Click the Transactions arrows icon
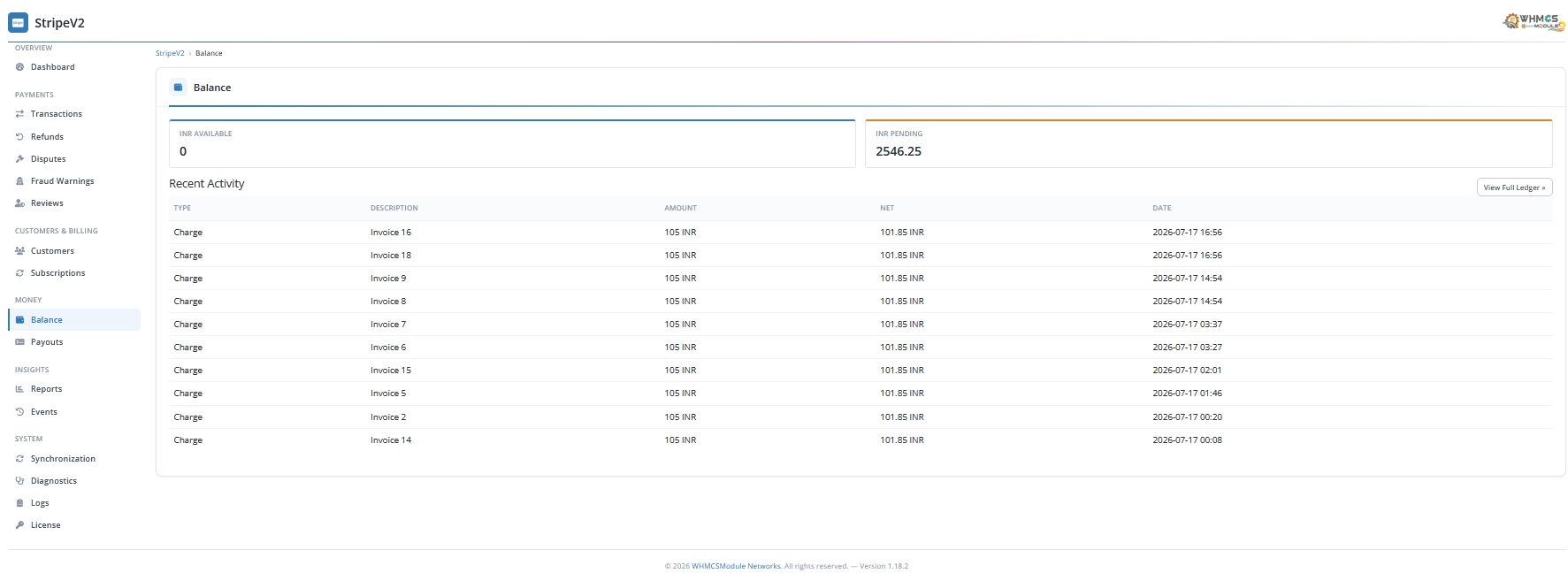 pyautogui.click(x=19, y=114)
